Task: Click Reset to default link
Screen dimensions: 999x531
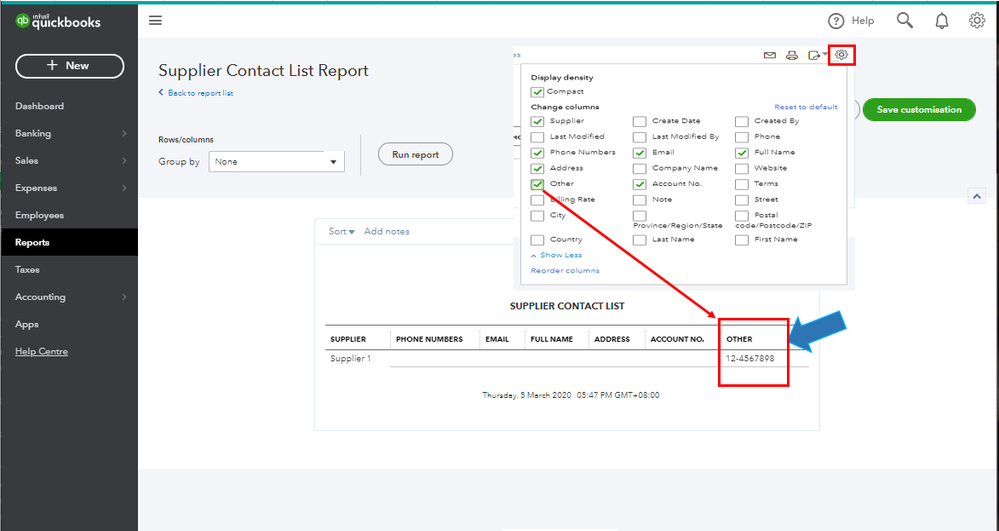Action: point(806,107)
